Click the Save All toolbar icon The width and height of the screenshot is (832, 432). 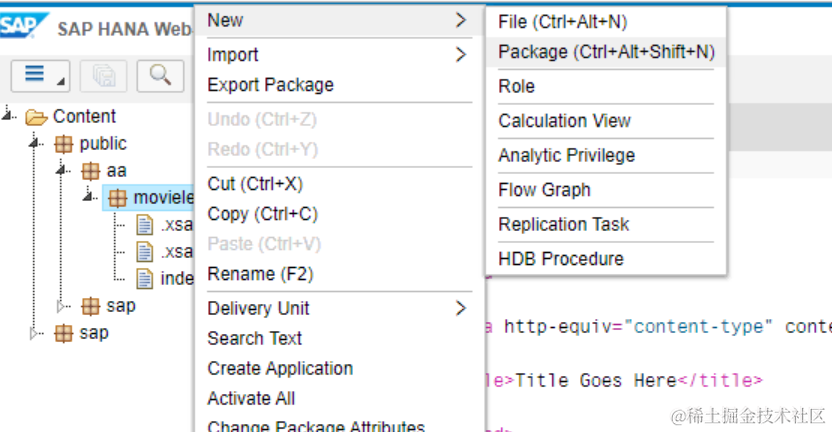pos(105,75)
